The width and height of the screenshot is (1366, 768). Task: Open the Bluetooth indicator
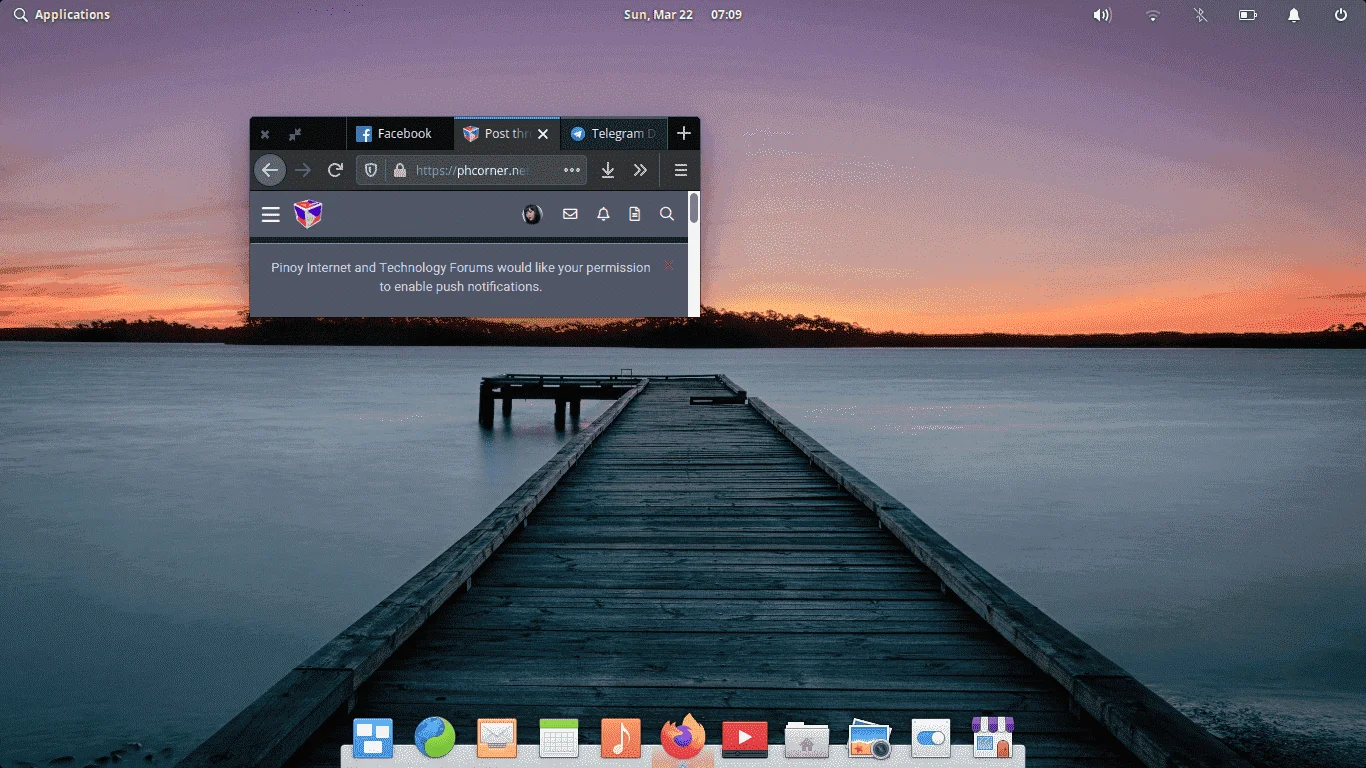(1200, 15)
